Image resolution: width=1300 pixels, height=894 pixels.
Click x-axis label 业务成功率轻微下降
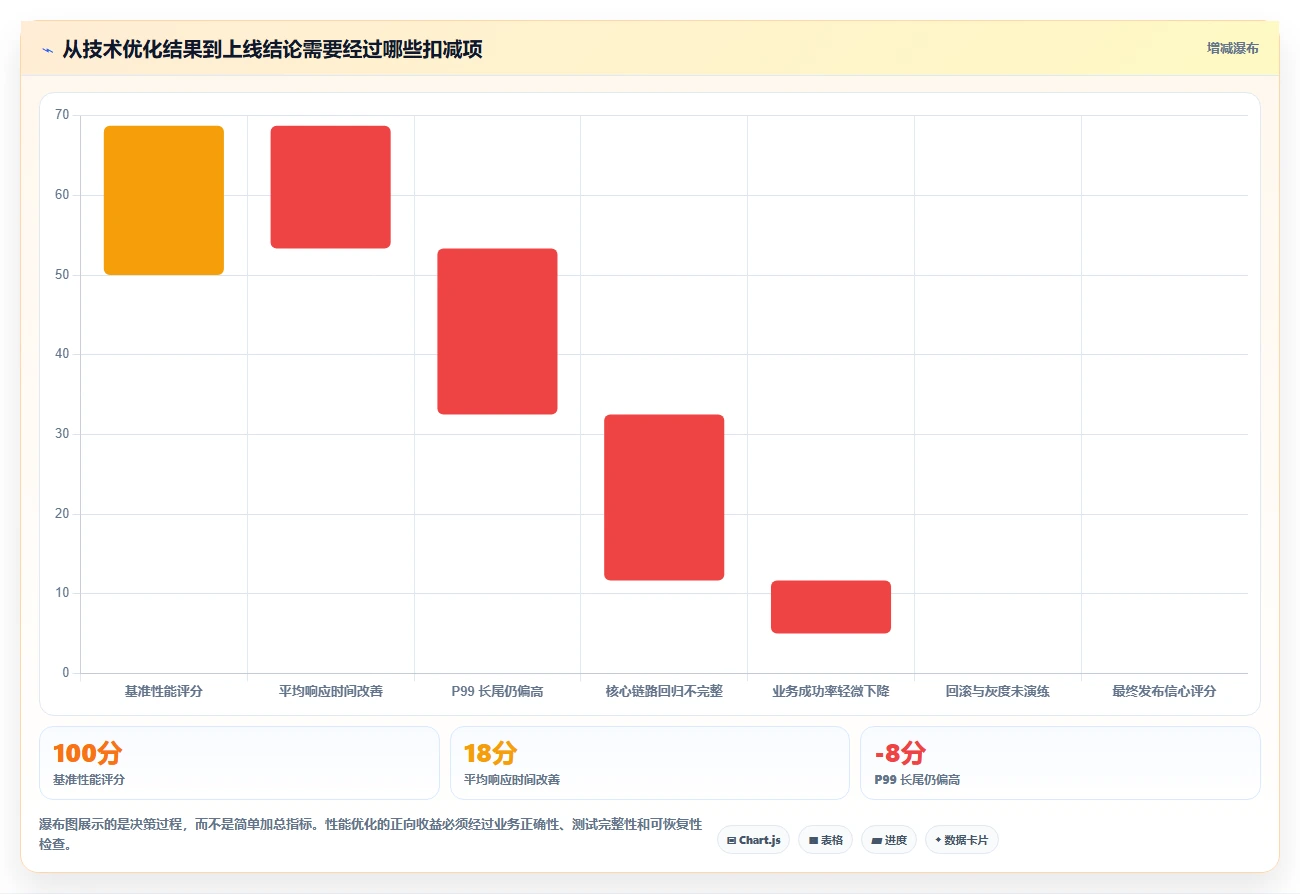[x=831, y=691]
